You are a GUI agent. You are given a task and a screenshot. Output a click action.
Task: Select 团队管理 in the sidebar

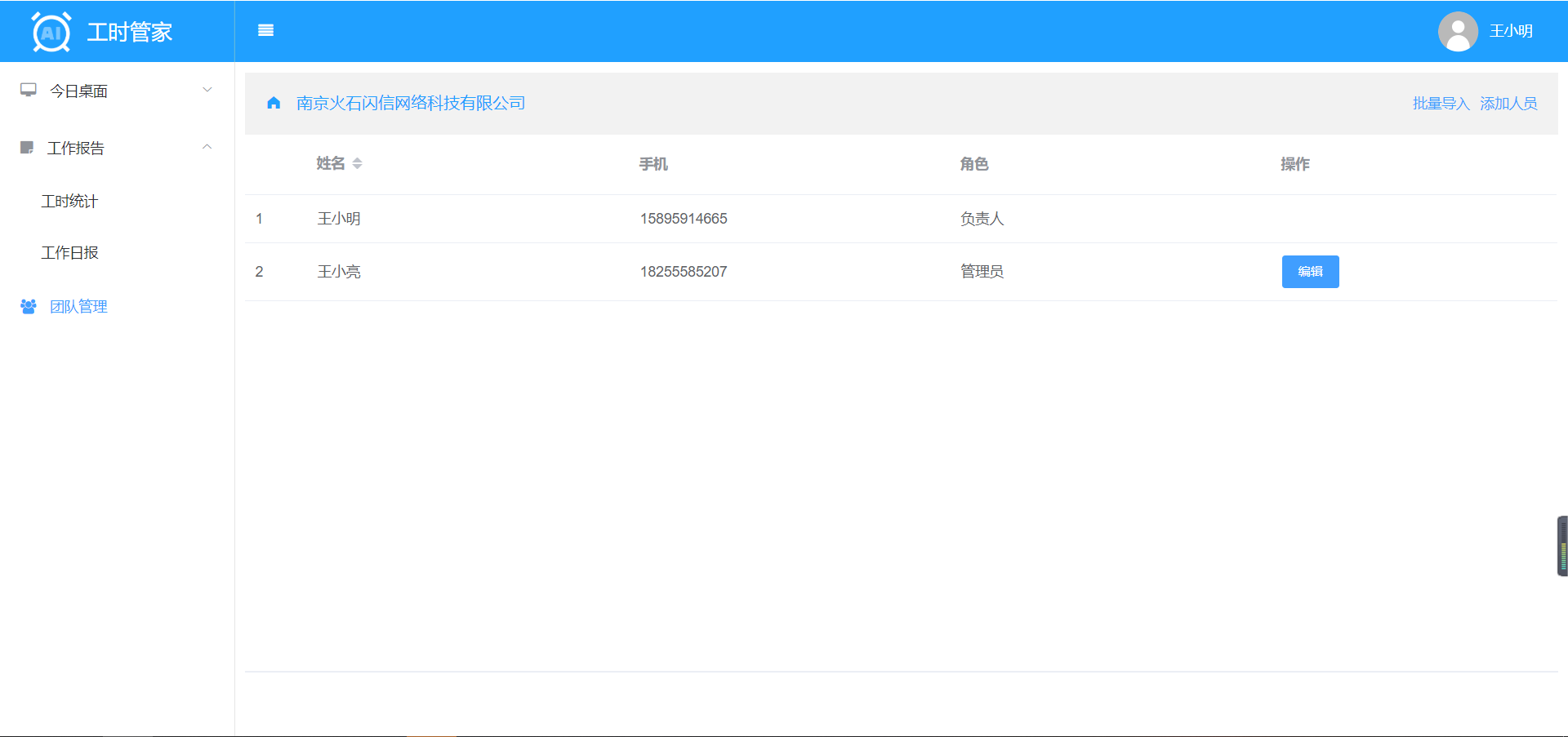(78, 307)
